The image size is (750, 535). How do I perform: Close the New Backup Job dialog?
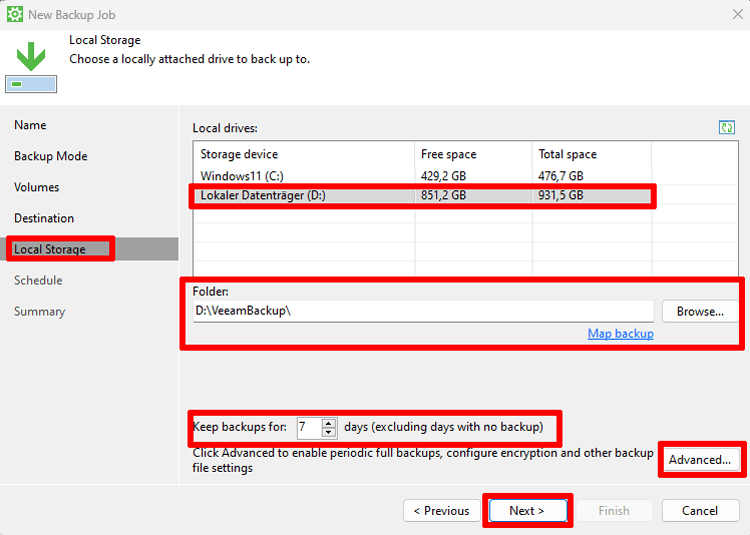pyautogui.click(x=738, y=14)
